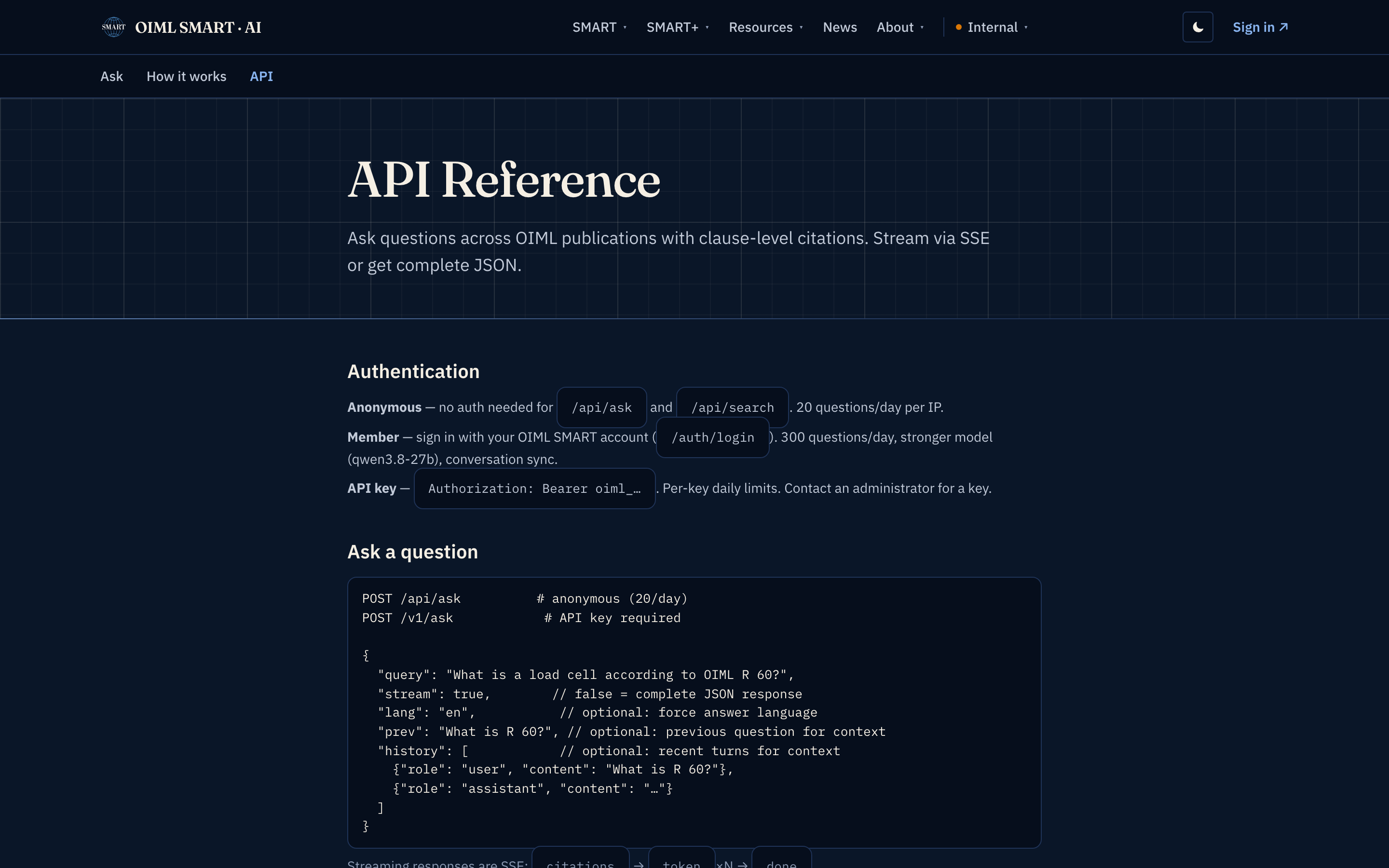Image resolution: width=1389 pixels, height=868 pixels.
Task: Click the OIML SMART globe logo
Action: (113, 27)
